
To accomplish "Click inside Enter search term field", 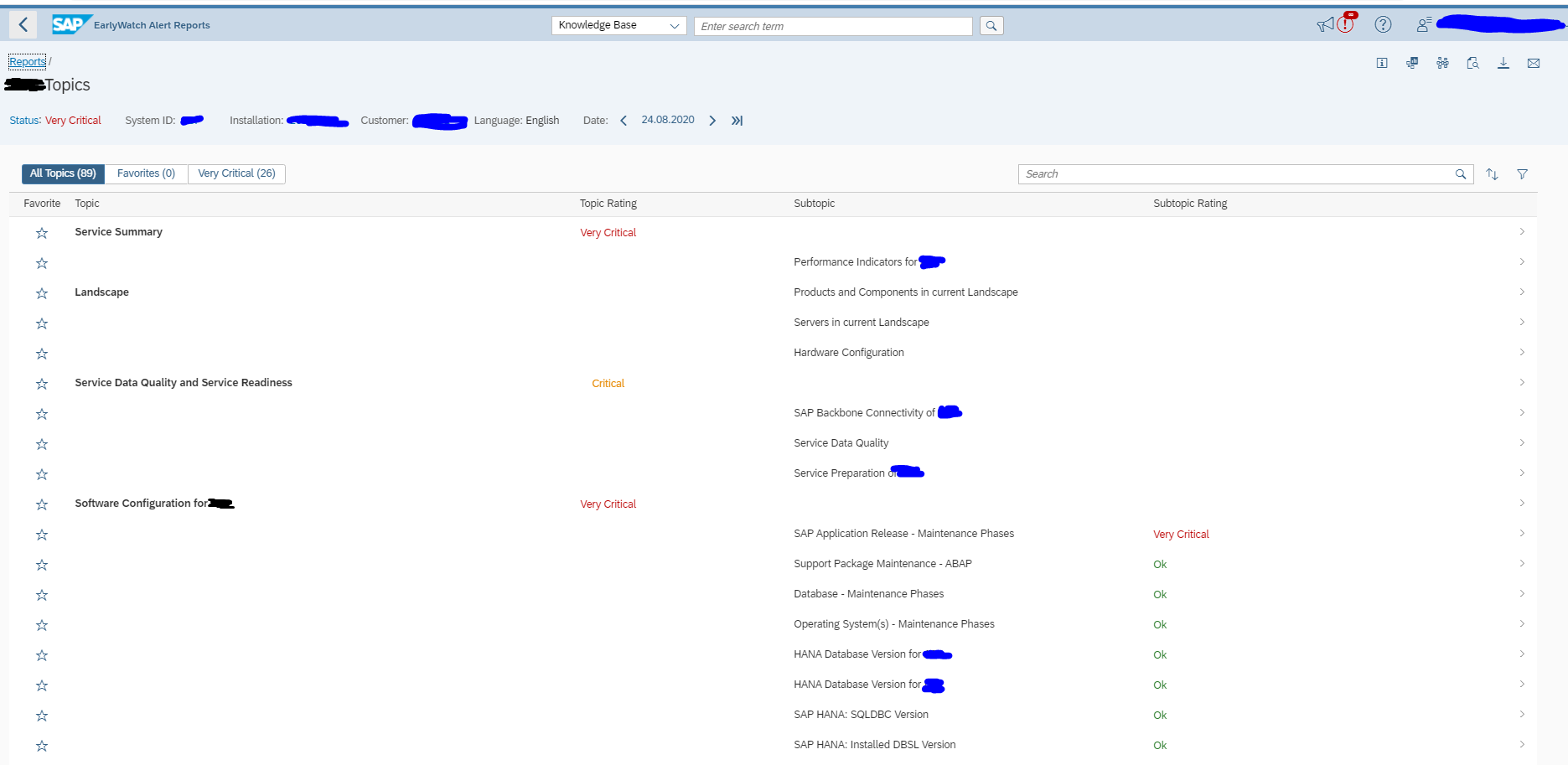I will tap(833, 26).
